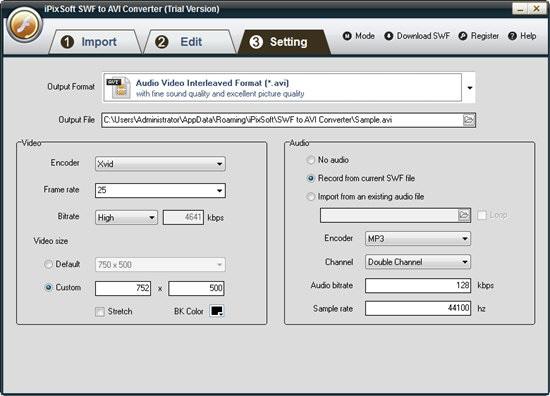Switch to the Edit tab
The width and height of the screenshot is (550, 396).
[x=190, y=42]
